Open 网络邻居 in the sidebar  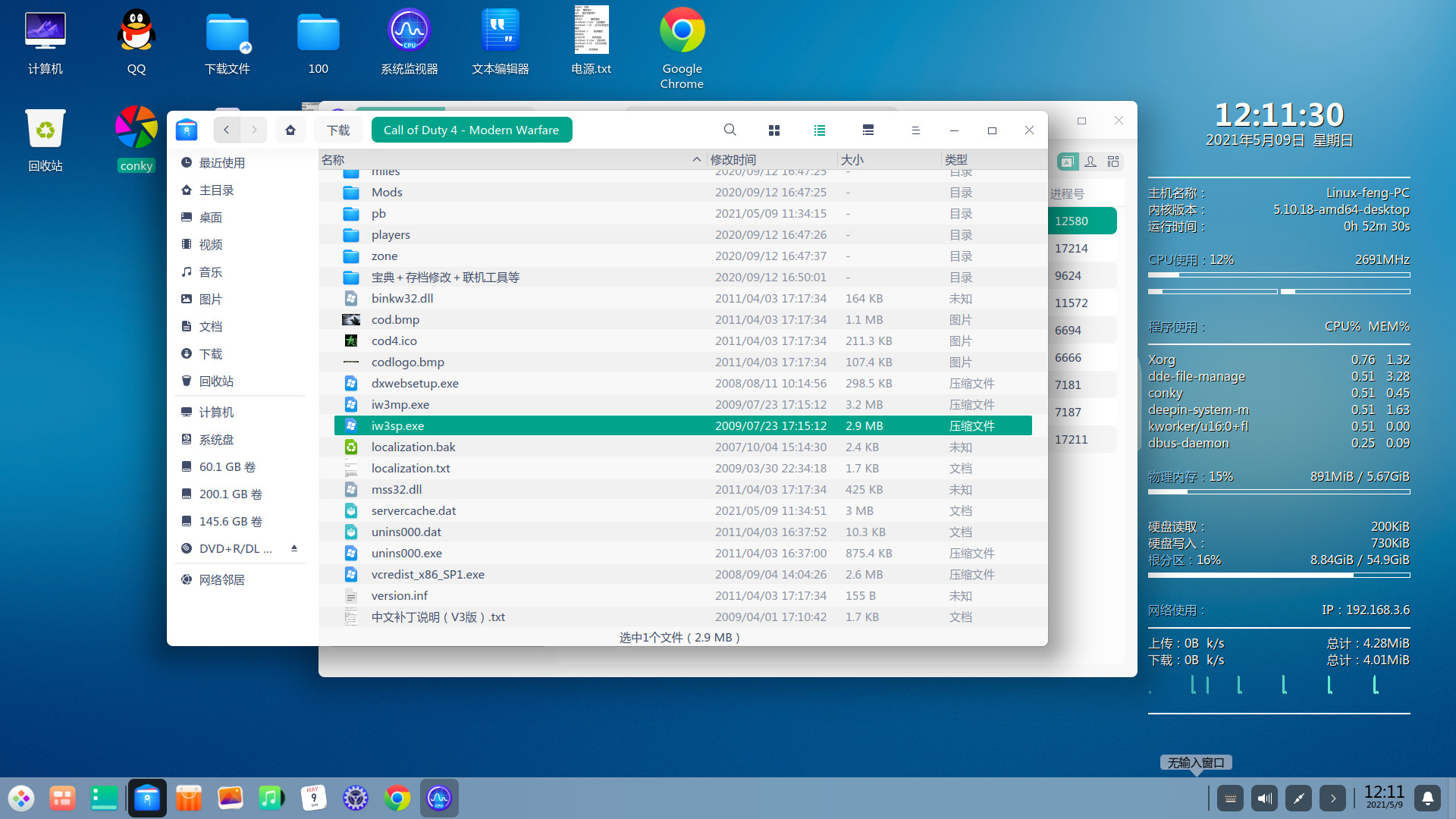click(221, 580)
